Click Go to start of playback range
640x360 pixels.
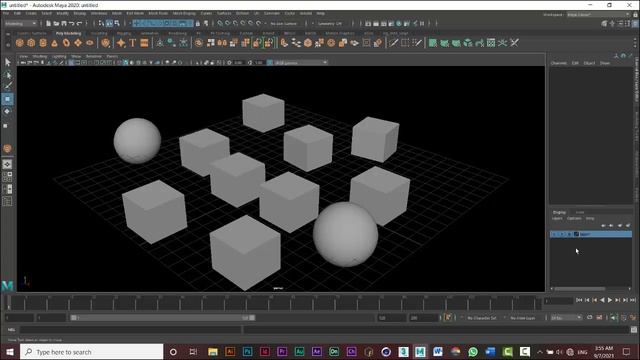tap(579, 300)
